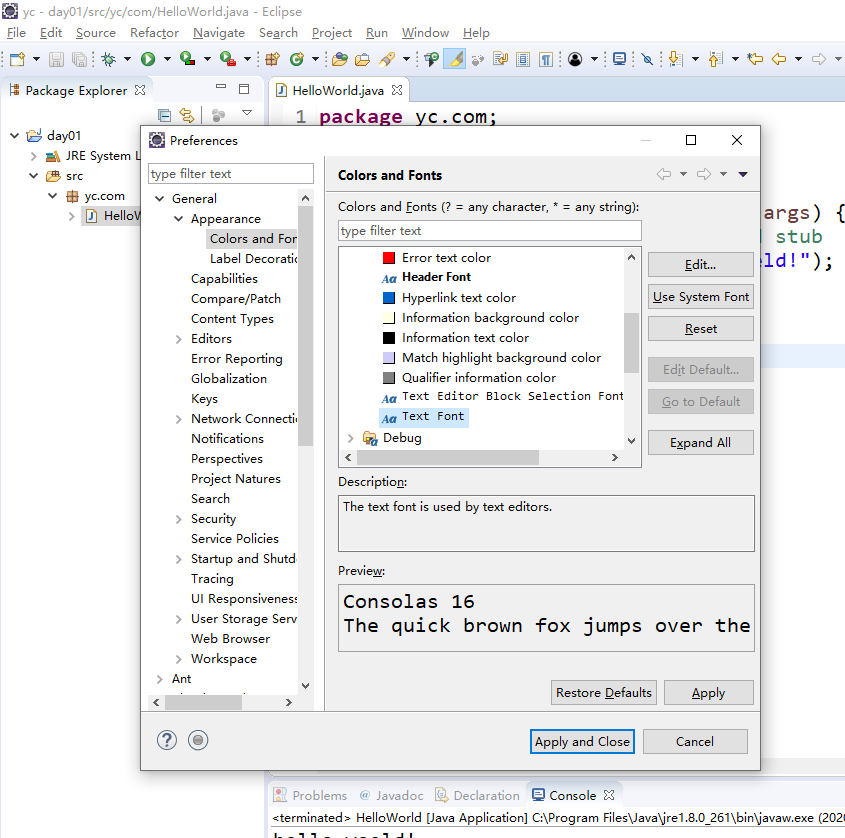Screen dimensions: 845x838
Task: Expand JRE System Library node
Action: point(33,156)
